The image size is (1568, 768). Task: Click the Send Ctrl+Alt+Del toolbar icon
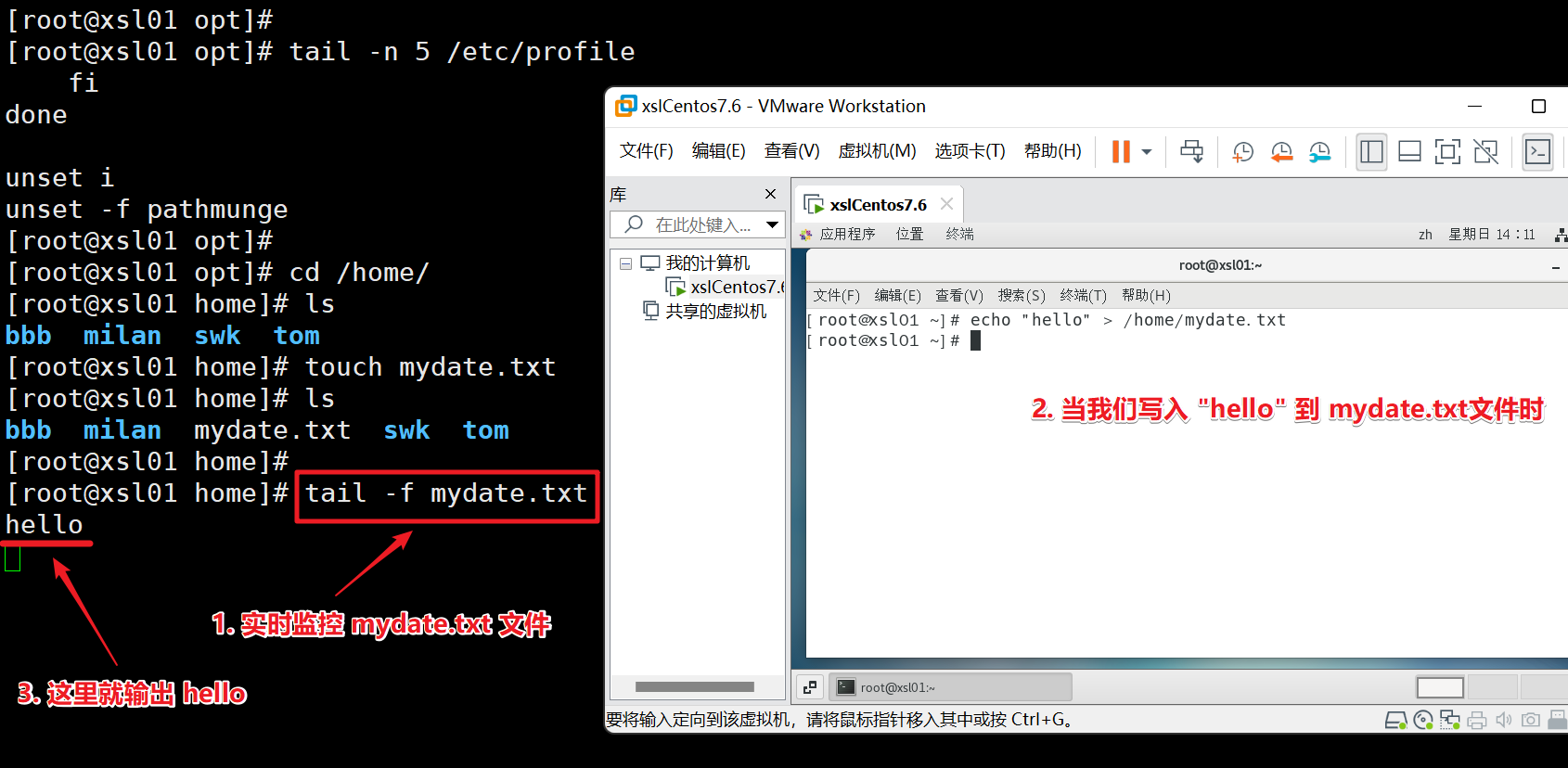pos(1192,151)
